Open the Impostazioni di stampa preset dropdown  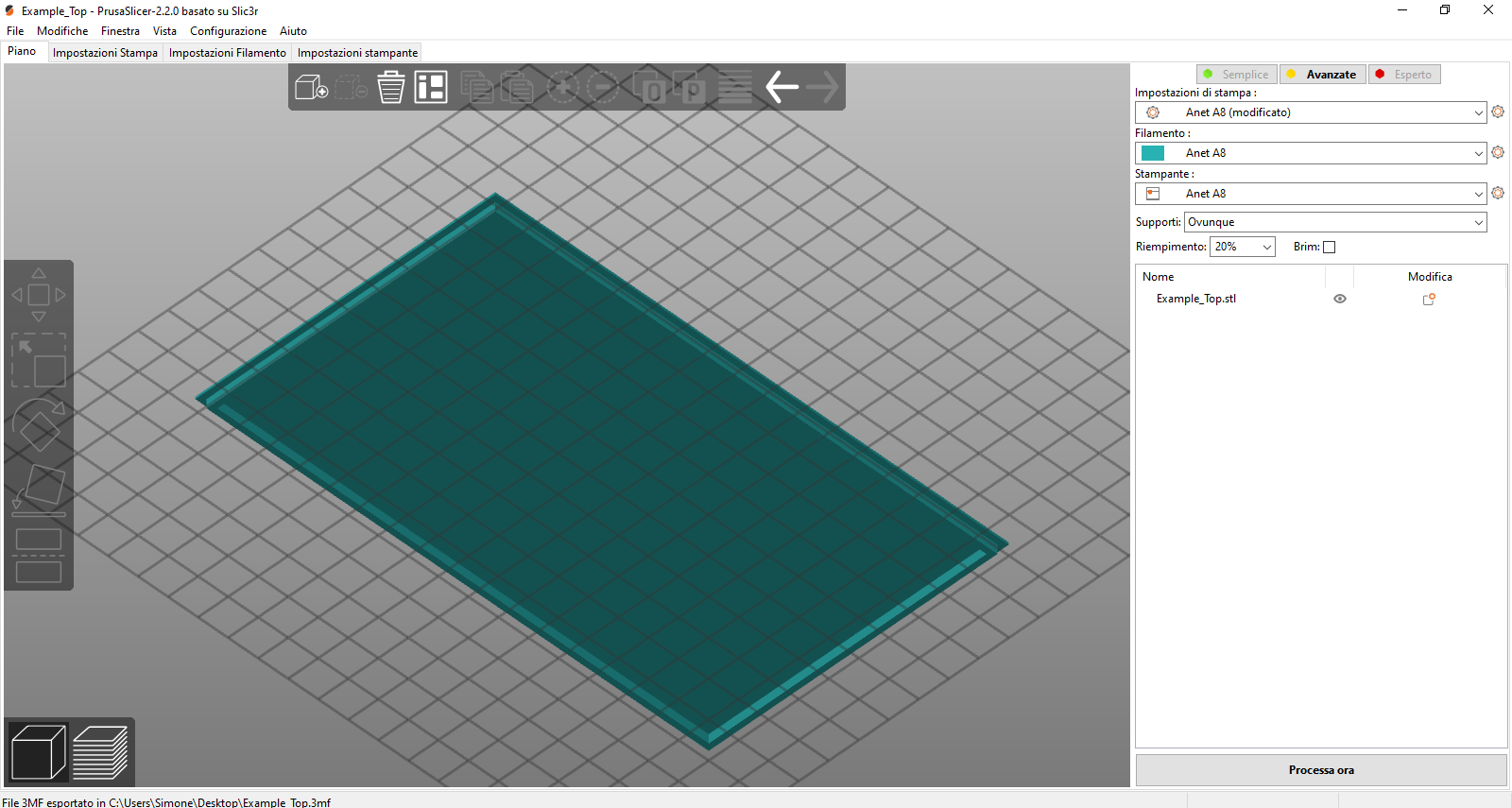pos(1311,112)
